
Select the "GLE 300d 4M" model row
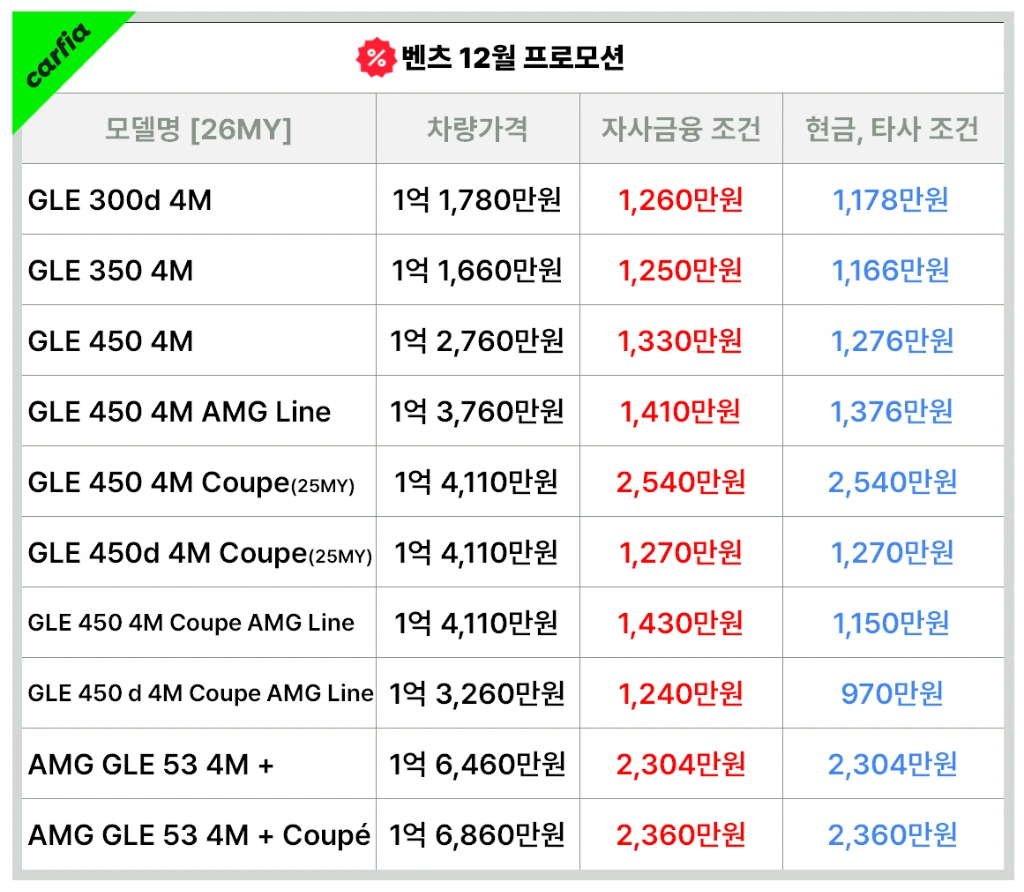coord(513,199)
